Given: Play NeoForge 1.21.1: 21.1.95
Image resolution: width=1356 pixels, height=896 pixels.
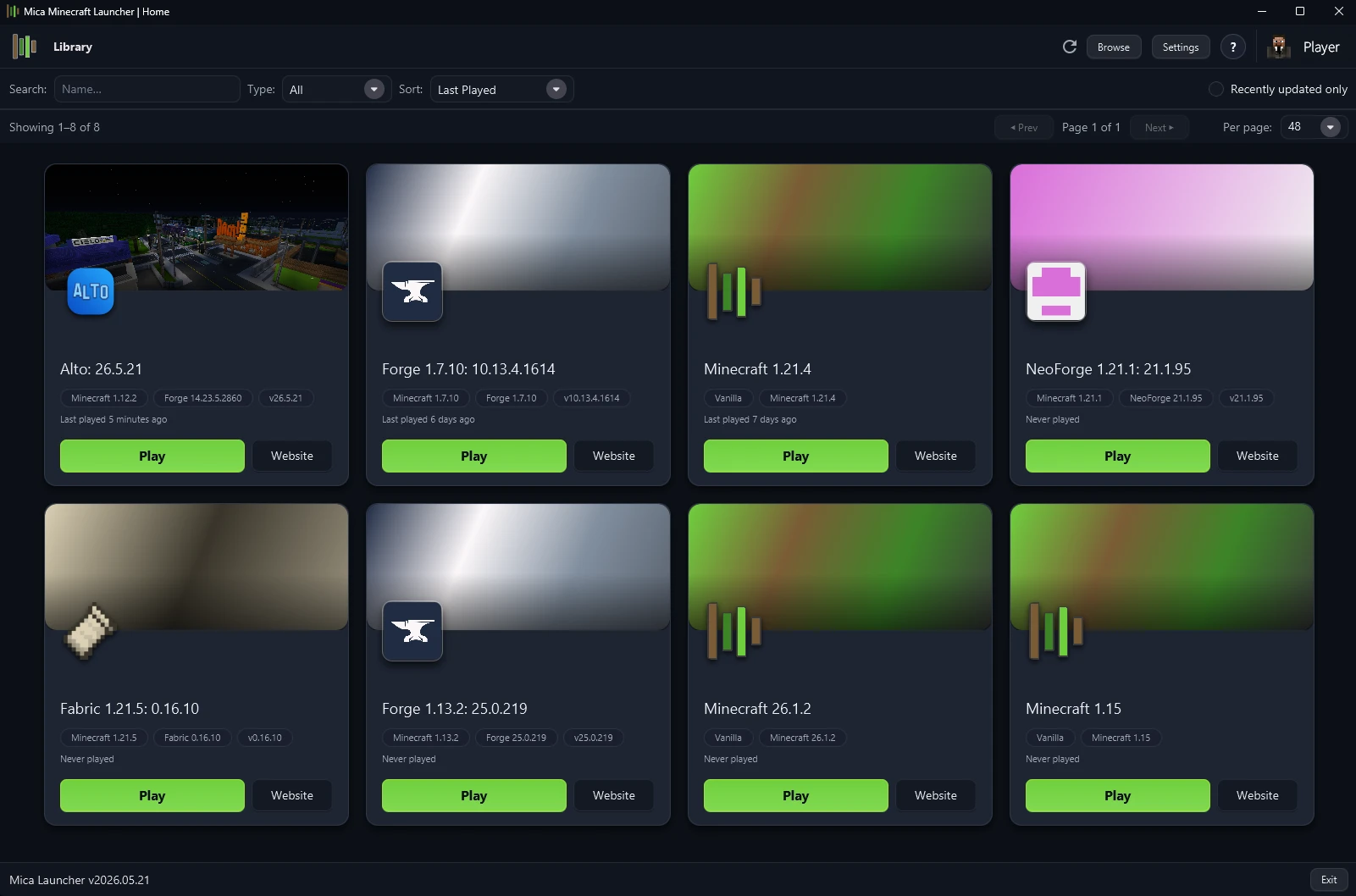Looking at the screenshot, I should 1118,456.
